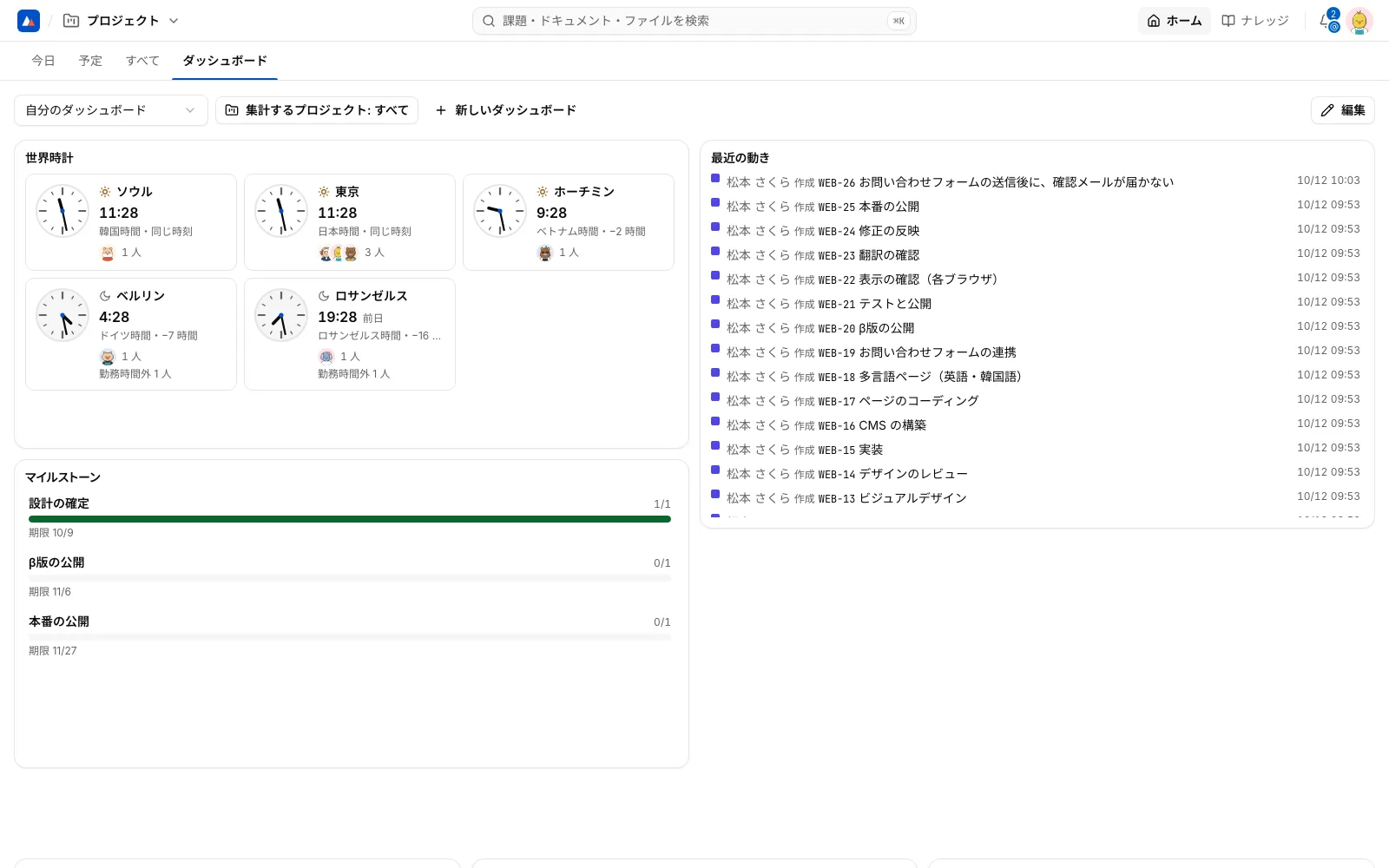Click the 設計の確定 milestone progress bar

pyautogui.click(x=350, y=519)
